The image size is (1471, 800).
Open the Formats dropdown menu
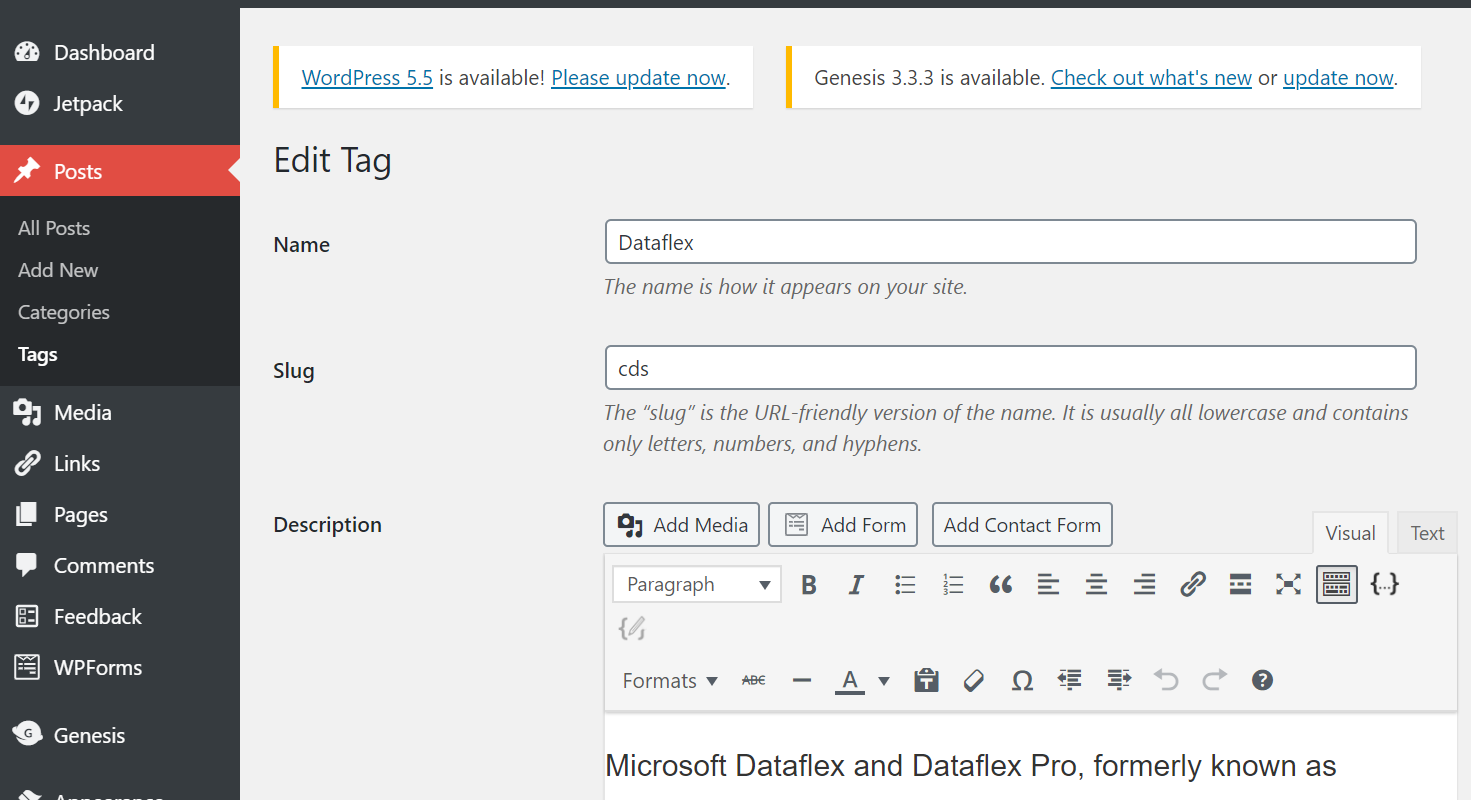pyautogui.click(x=670, y=681)
